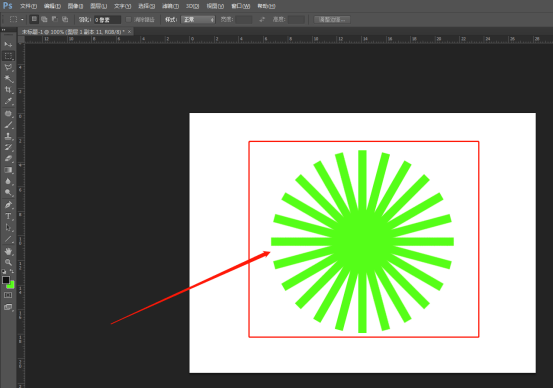Select the Crop tool
The image size is (554, 388).
(8, 90)
